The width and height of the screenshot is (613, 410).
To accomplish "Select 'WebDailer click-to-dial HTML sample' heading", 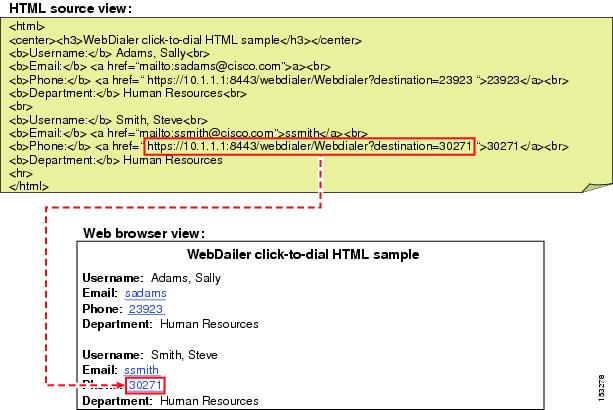I will point(303,254).
